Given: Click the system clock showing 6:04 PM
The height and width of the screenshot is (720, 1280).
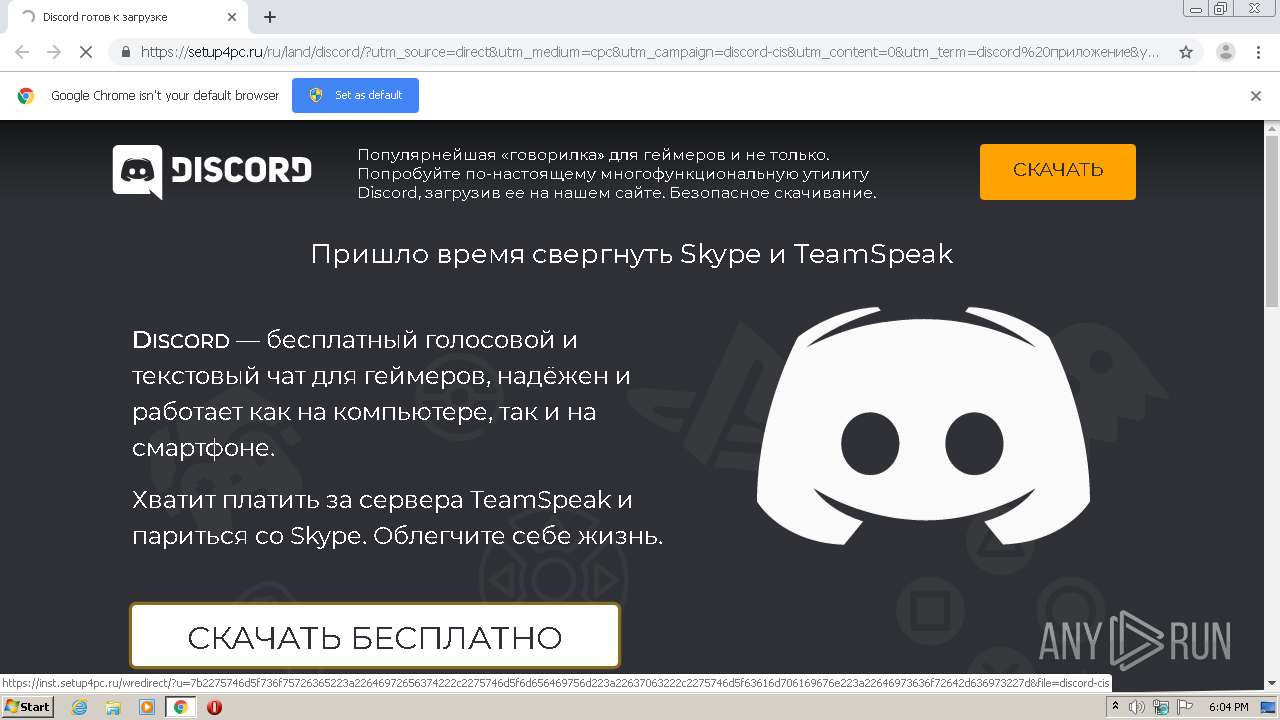Looking at the screenshot, I should (1228, 707).
